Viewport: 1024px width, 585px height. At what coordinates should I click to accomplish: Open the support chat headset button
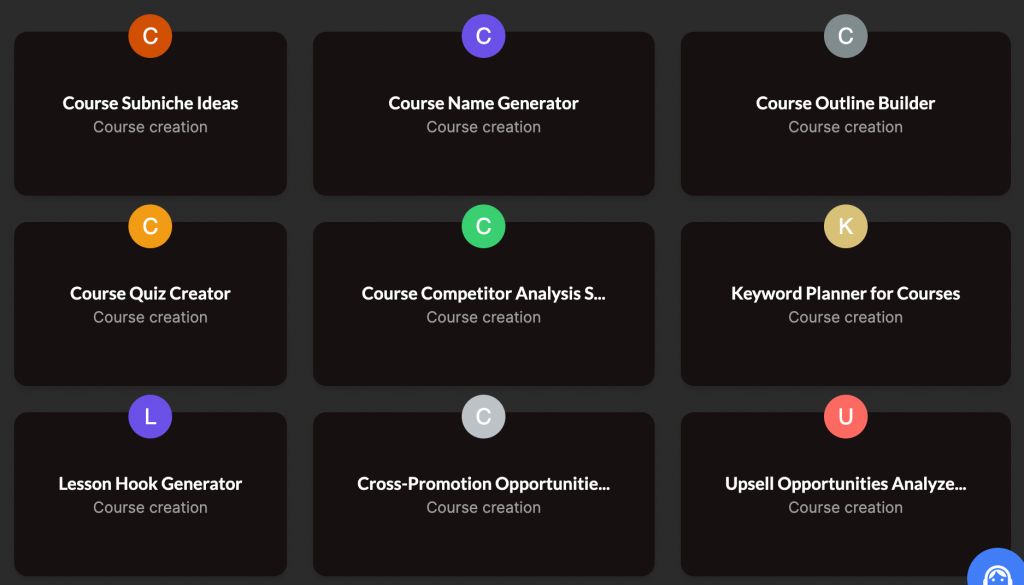pos(997,567)
